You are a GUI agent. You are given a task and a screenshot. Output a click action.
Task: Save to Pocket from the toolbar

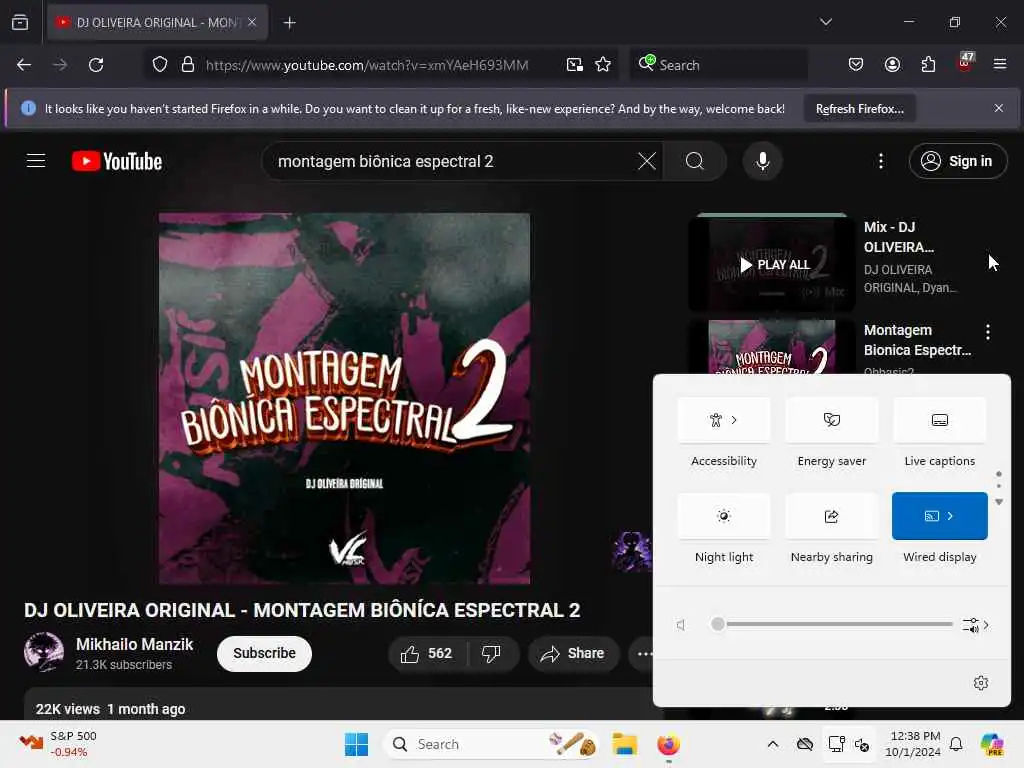(x=856, y=65)
